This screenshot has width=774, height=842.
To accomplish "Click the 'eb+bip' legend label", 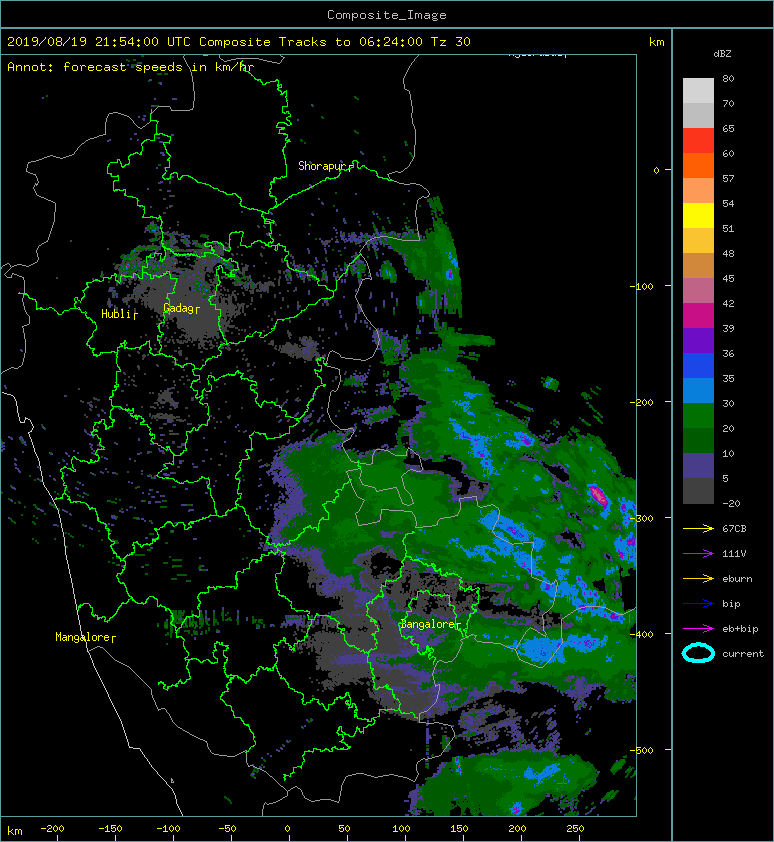I will (x=740, y=628).
